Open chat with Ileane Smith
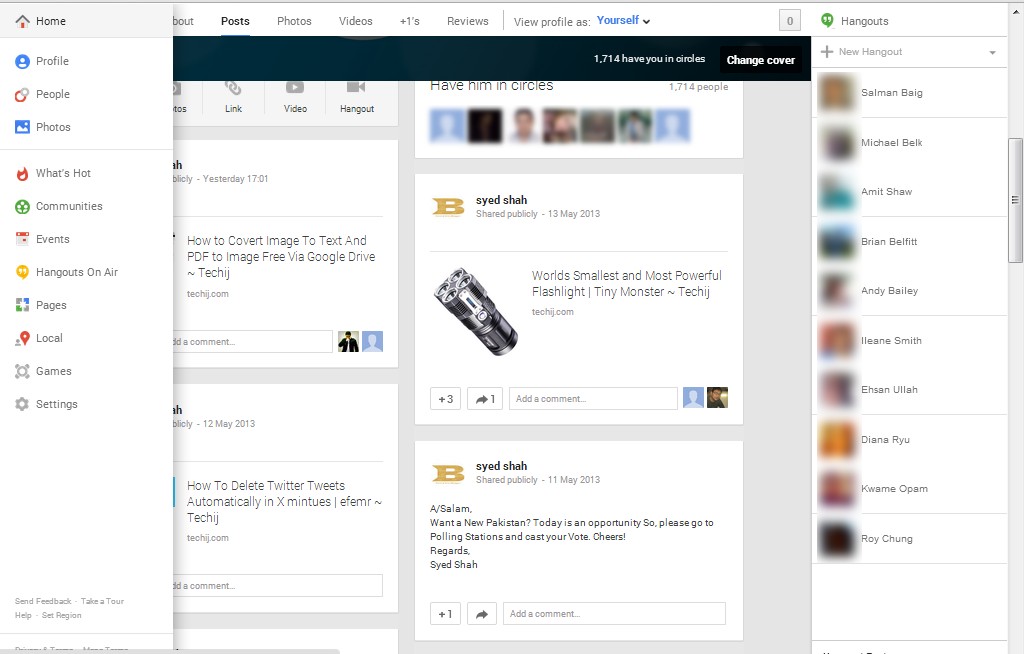1024x654 pixels. coord(910,340)
